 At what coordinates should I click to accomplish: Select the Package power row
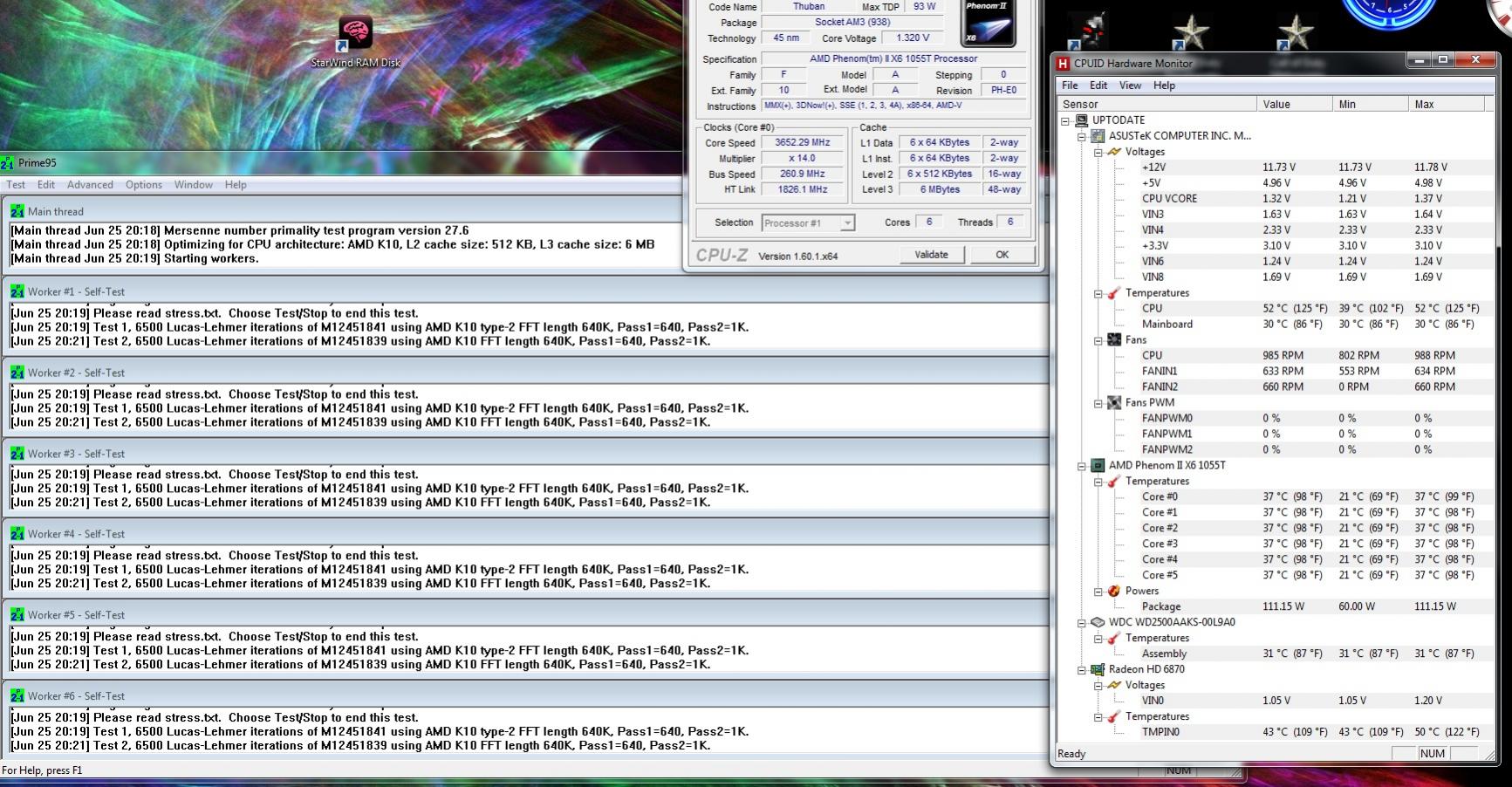click(x=1276, y=606)
